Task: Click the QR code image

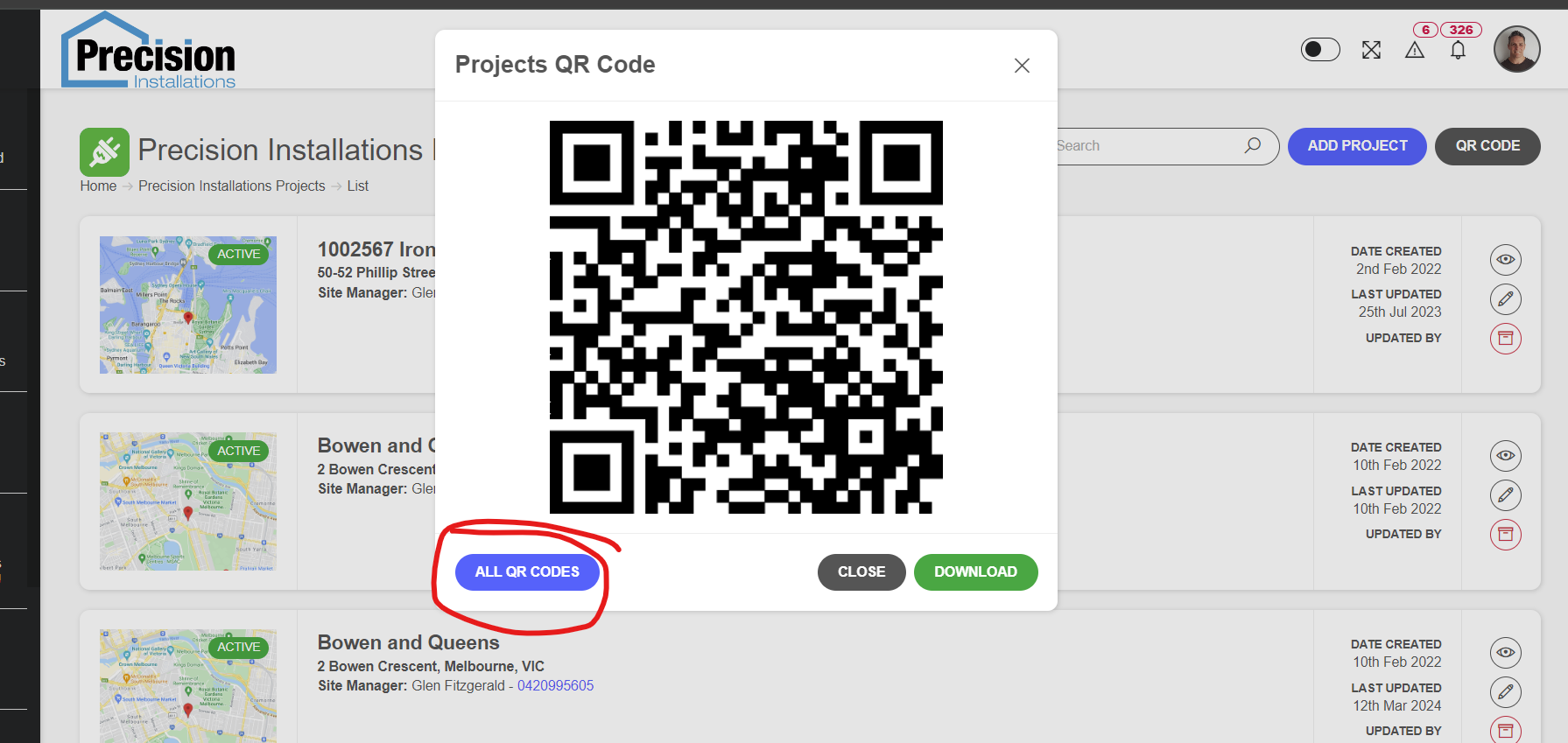Action: [746, 317]
